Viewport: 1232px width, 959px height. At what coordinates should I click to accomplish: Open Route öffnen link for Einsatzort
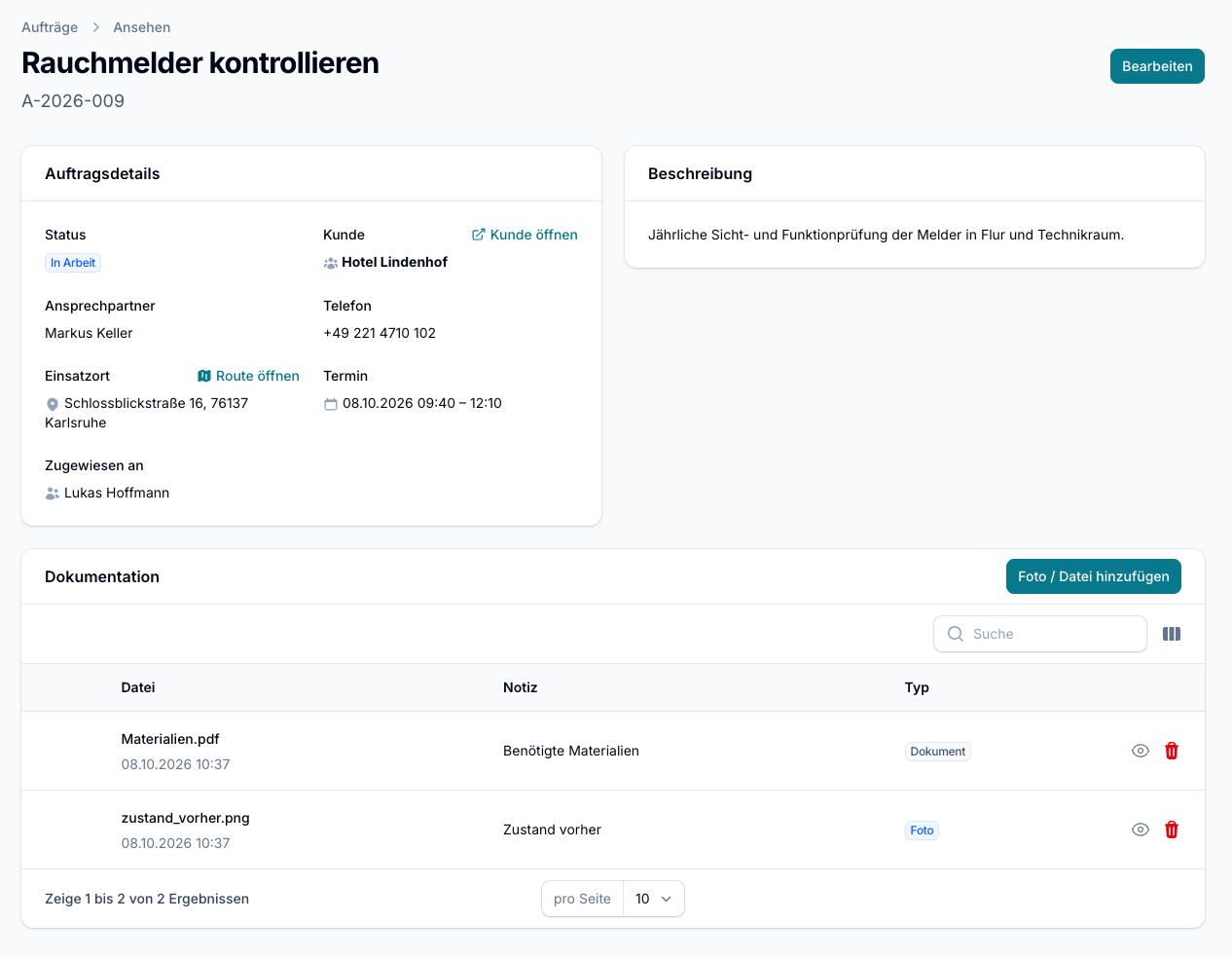coord(248,376)
